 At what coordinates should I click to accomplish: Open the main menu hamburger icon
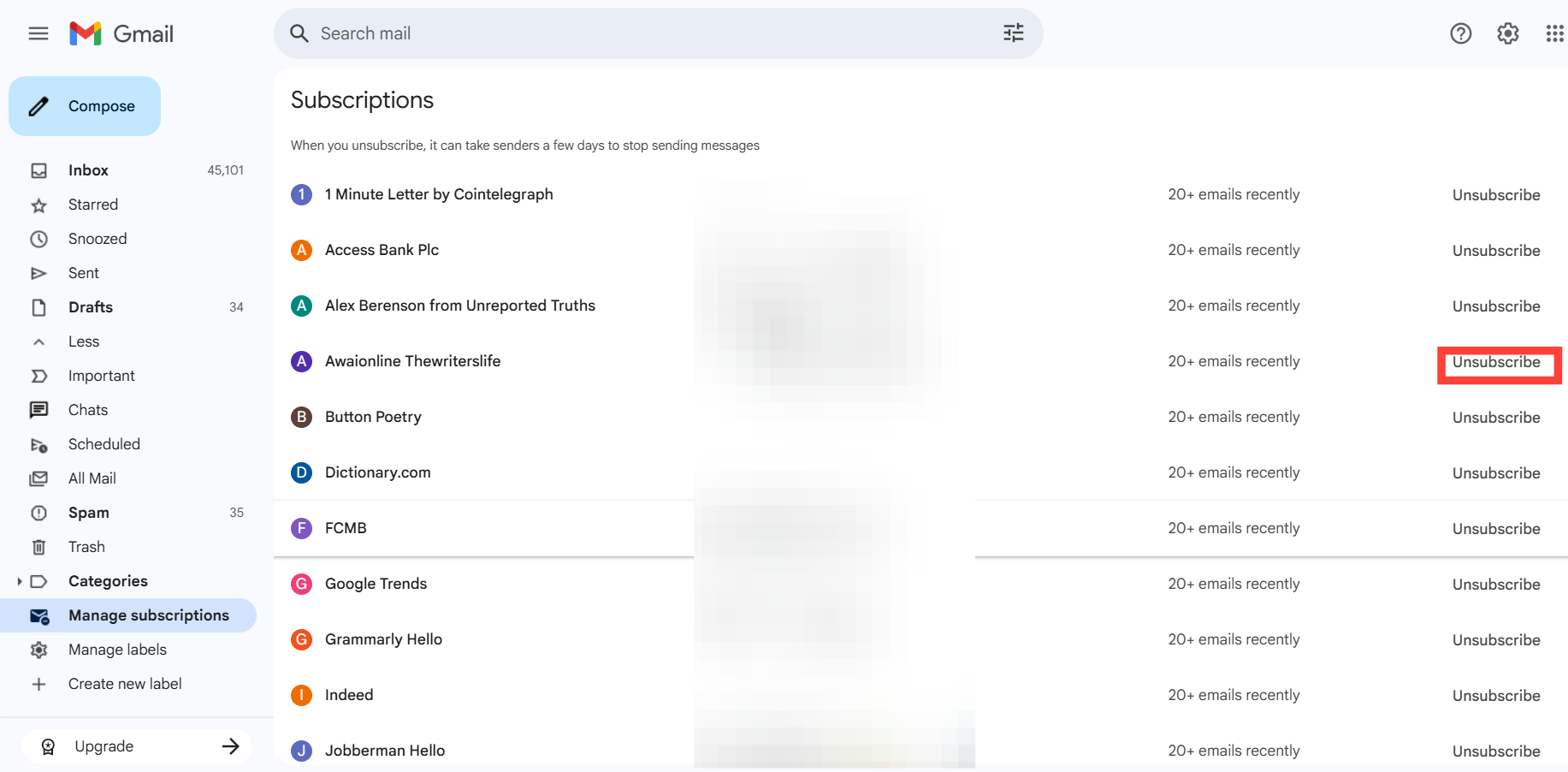38,33
